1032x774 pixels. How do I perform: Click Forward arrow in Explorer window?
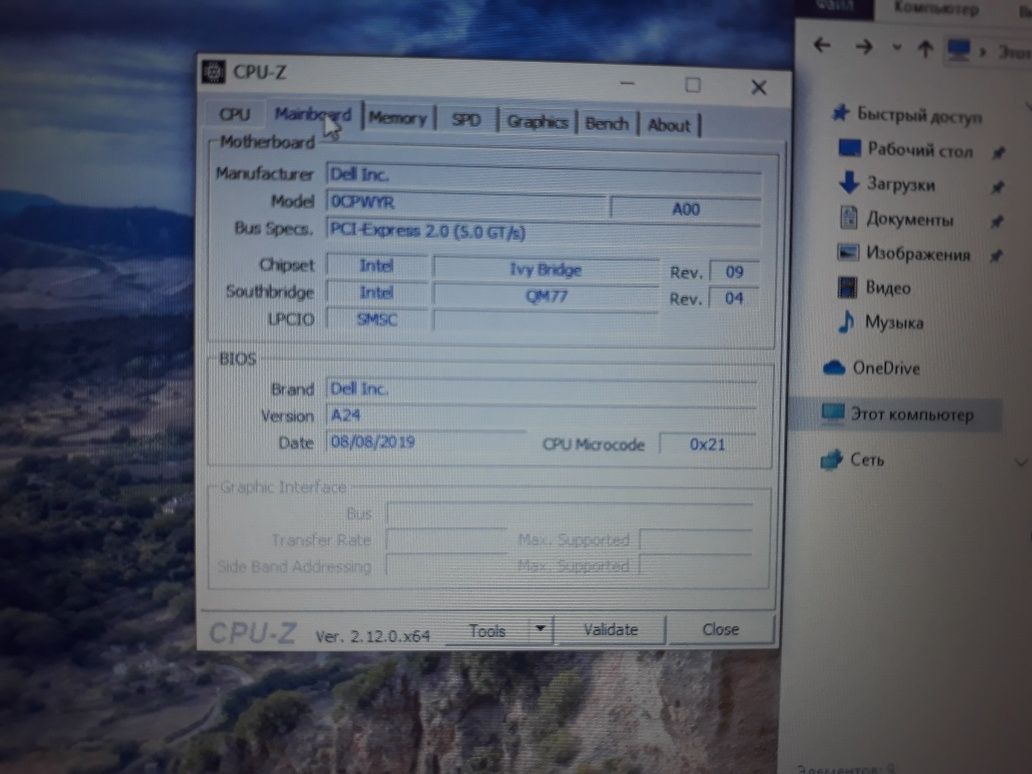(864, 47)
